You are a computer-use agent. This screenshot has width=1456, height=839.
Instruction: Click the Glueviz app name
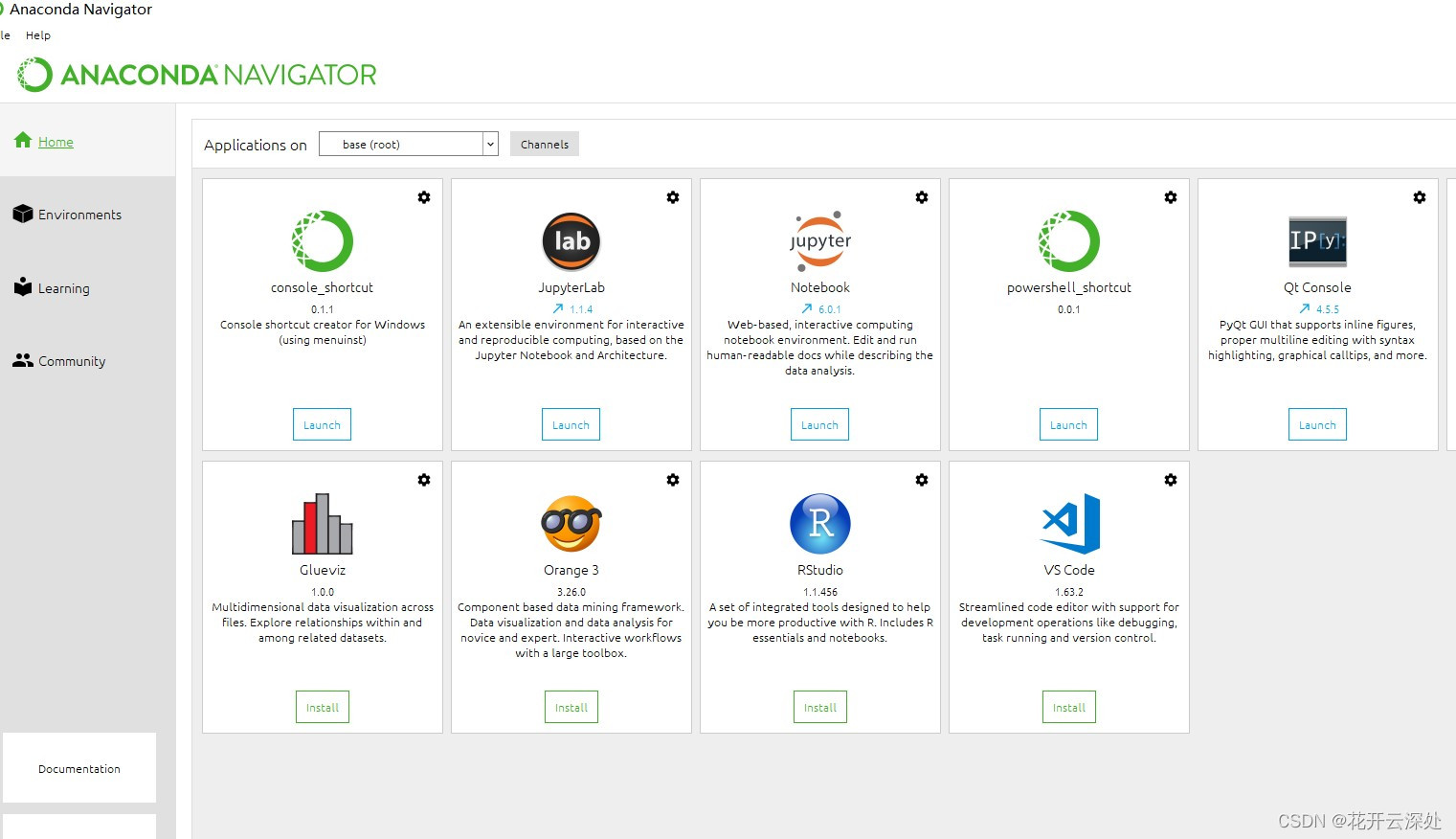pos(323,570)
